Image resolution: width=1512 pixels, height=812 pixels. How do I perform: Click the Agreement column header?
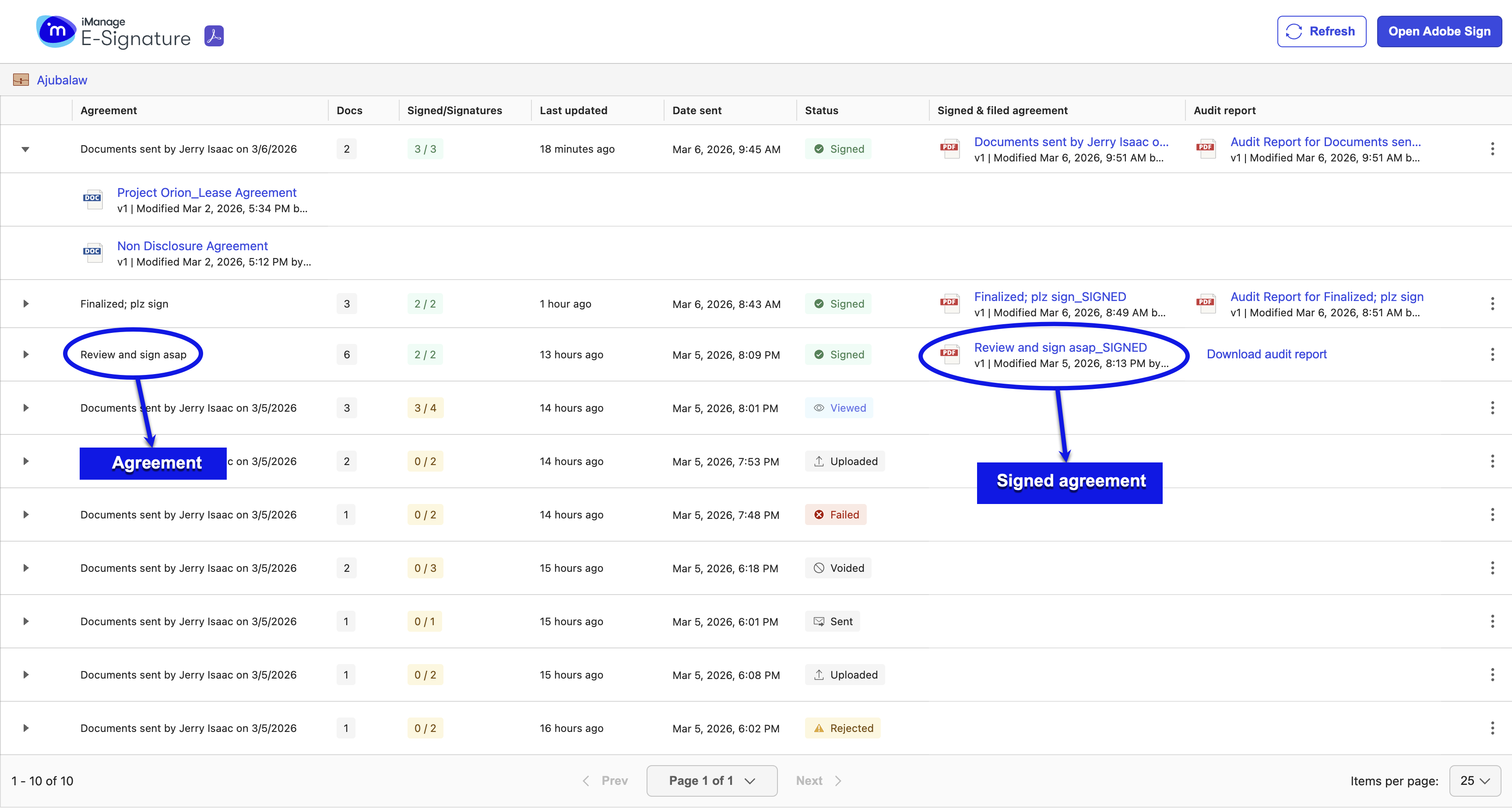click(x=109, y=110)
